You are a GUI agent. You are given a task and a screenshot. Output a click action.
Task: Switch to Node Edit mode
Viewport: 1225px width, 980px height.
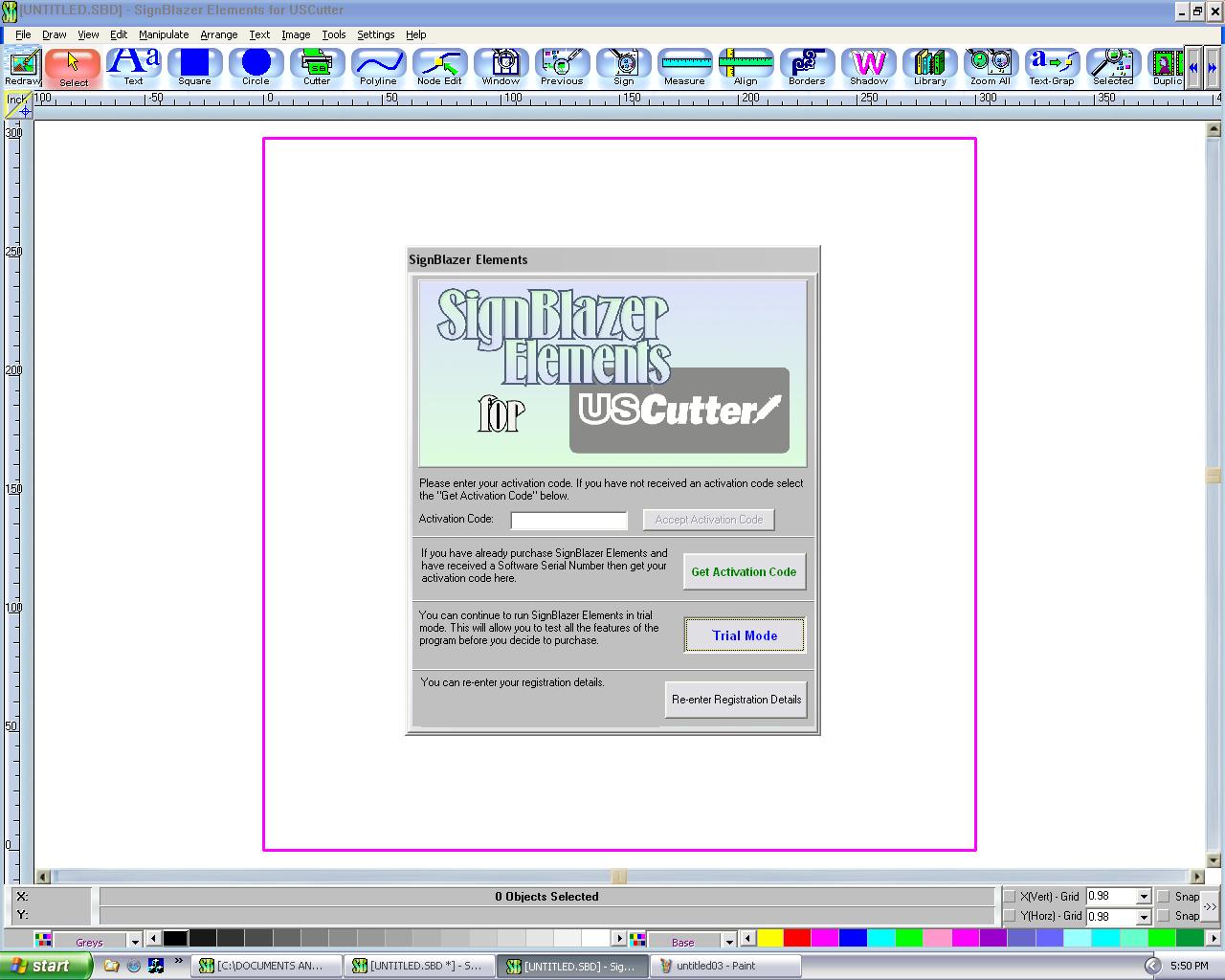(439, 64)
